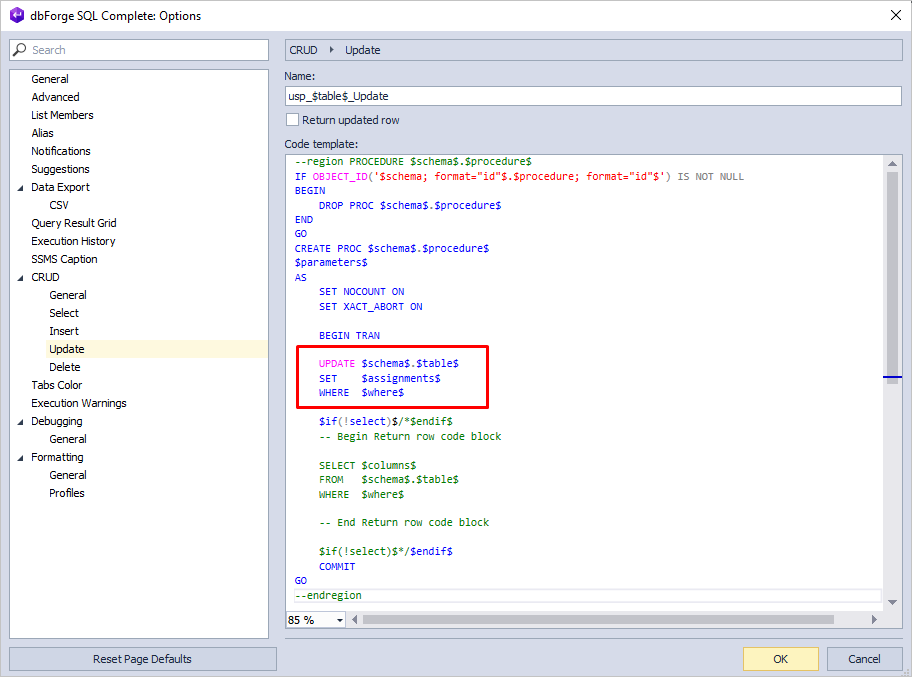Click the Cancel button

pyautogui.click(x=864, y=659)
